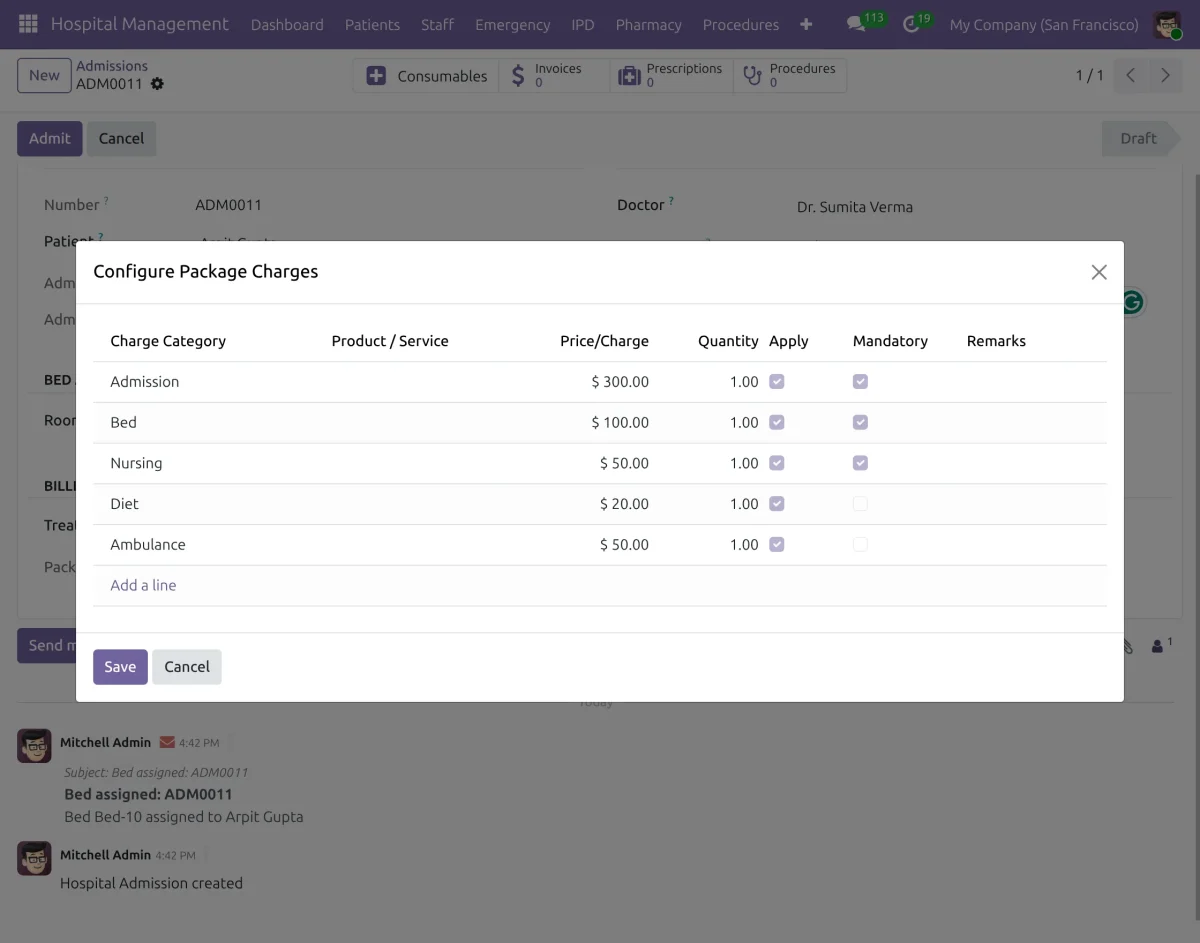Click the New record button
Viewport: 1200px width, 943px height.
pos(44,75)
